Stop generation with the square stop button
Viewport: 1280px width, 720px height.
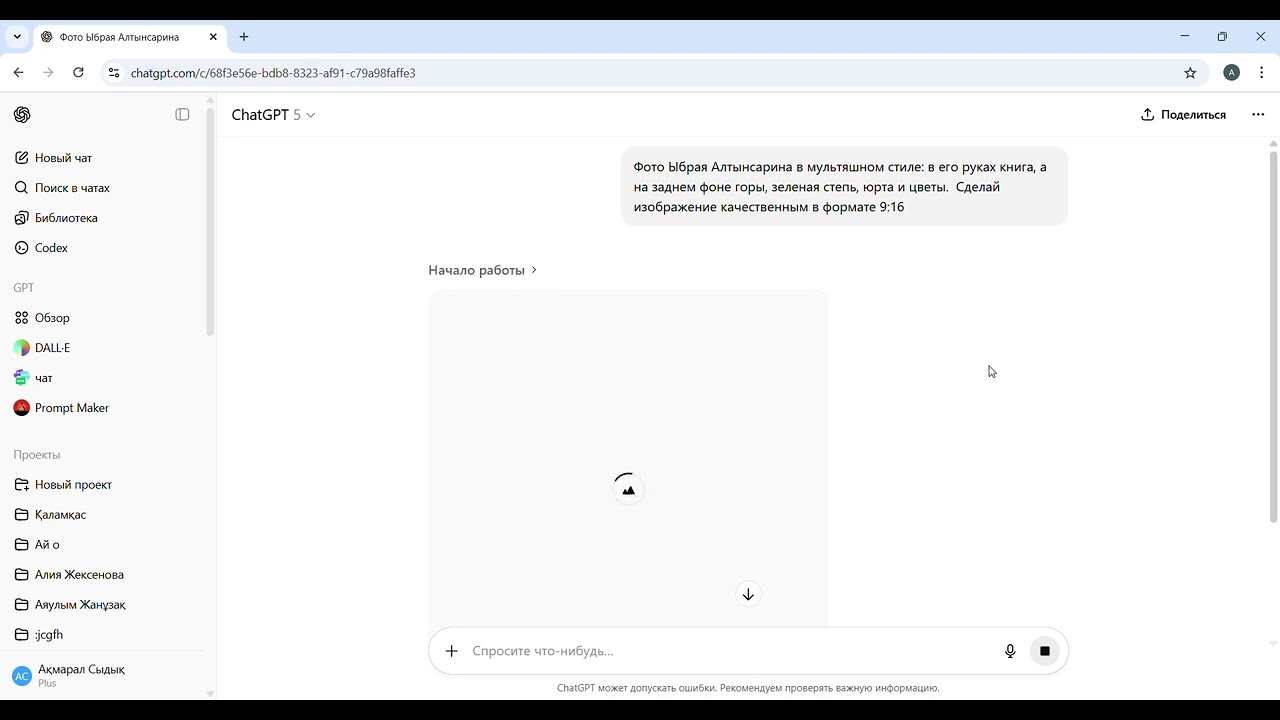[x=1045, y=651]
